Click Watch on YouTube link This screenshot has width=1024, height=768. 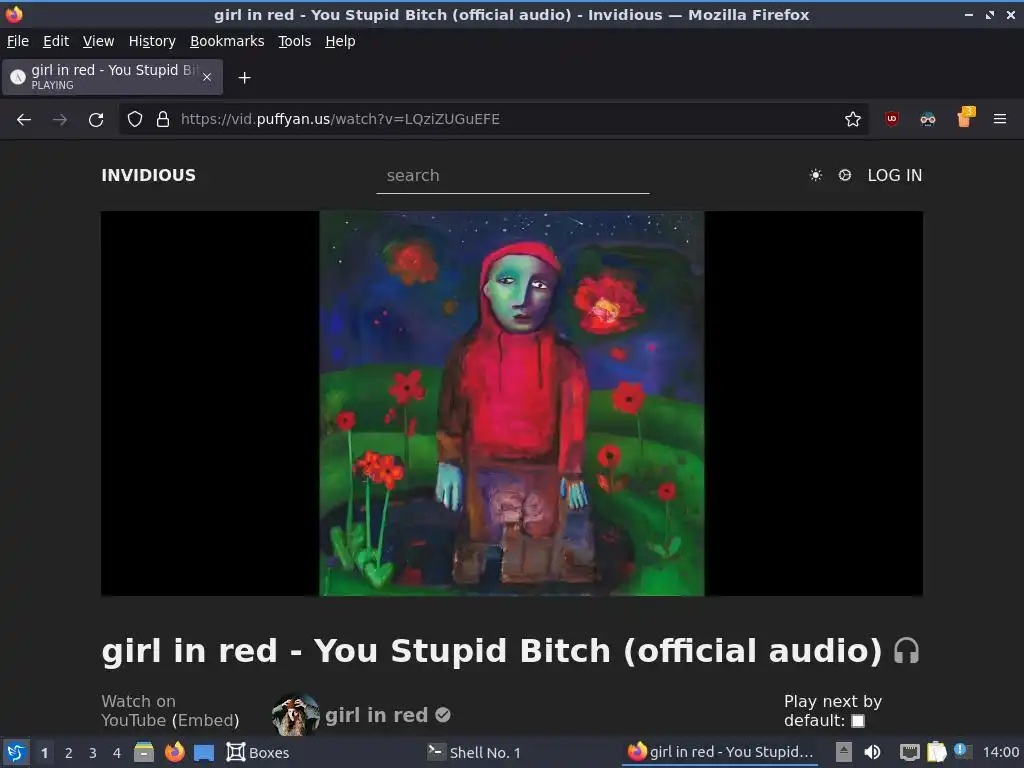138,711
